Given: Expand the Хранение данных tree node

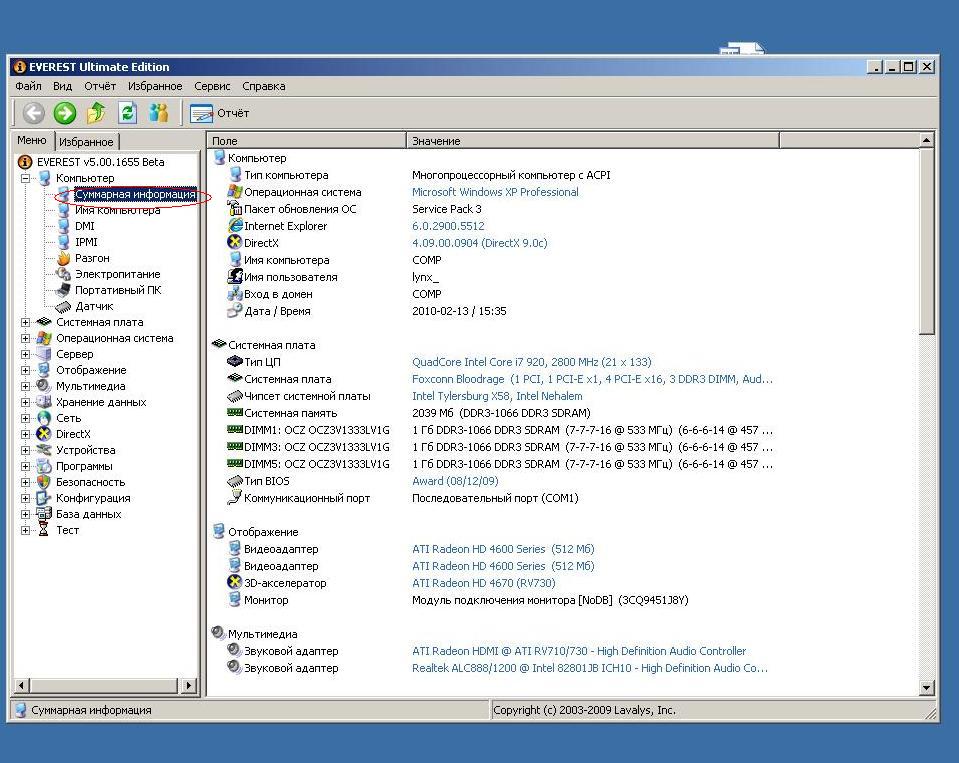Looking at the screenshot, I should click(26, 402).
